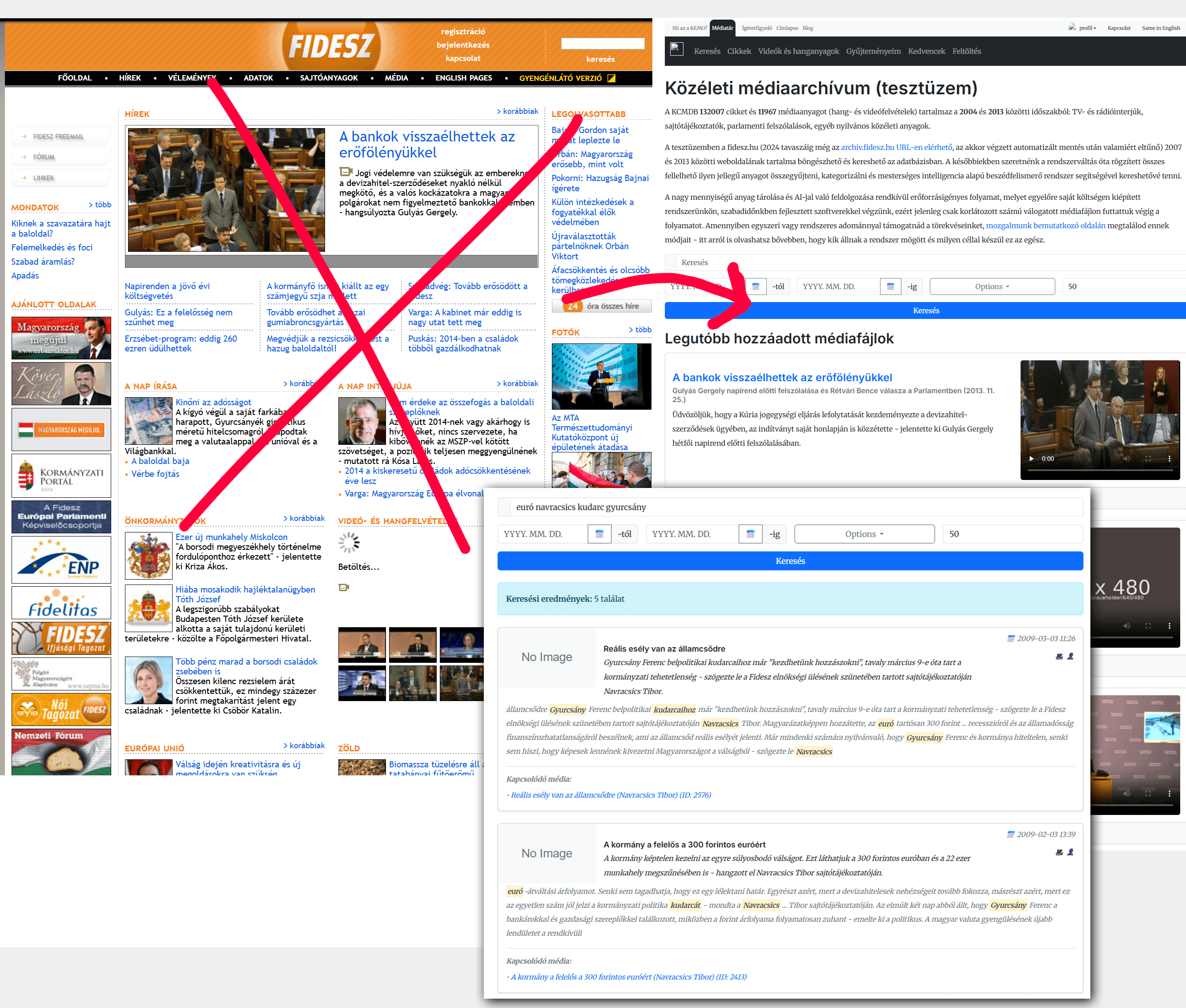Click person icon on 'Reális esély' result
This screenshot has height=1008, width=1186.
point(1070,657)
